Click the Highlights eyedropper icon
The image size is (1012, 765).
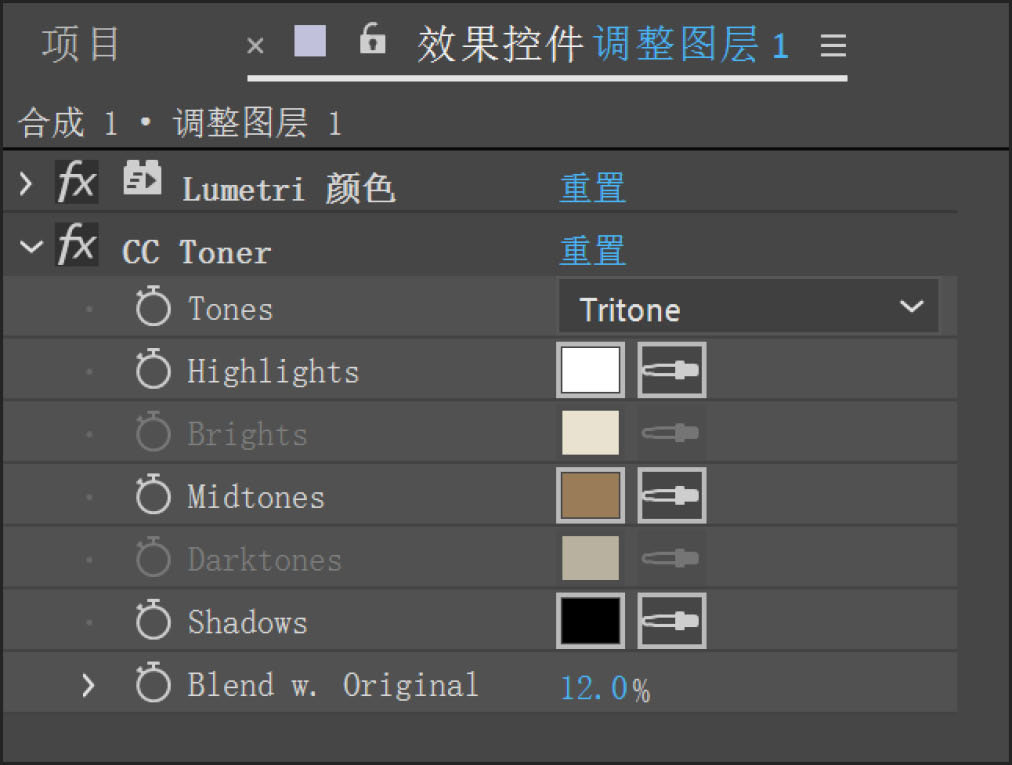click(x=671, y=371)
